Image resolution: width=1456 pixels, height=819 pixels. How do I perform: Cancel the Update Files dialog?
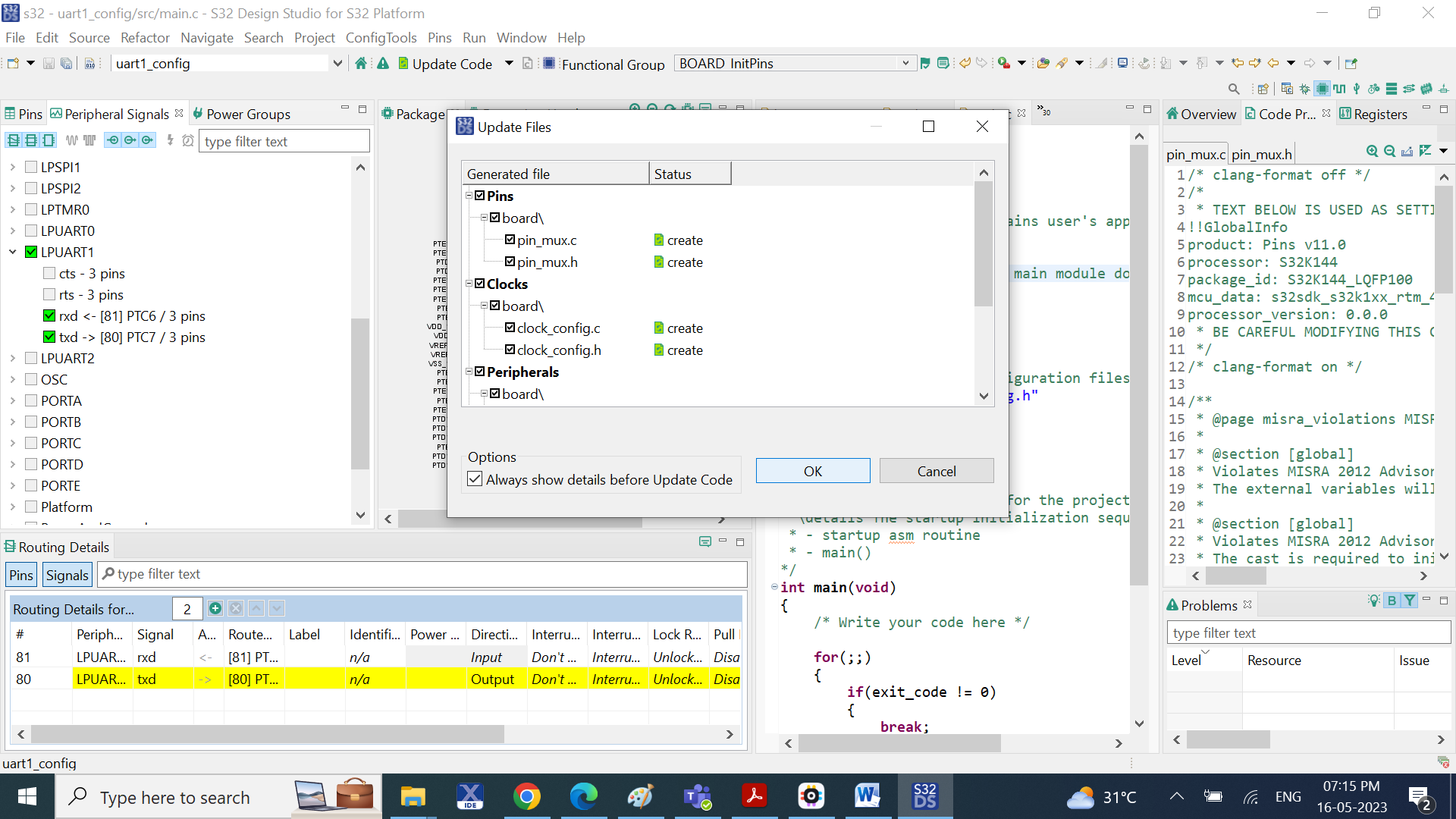pyautogui.click(x=936, y=471)
